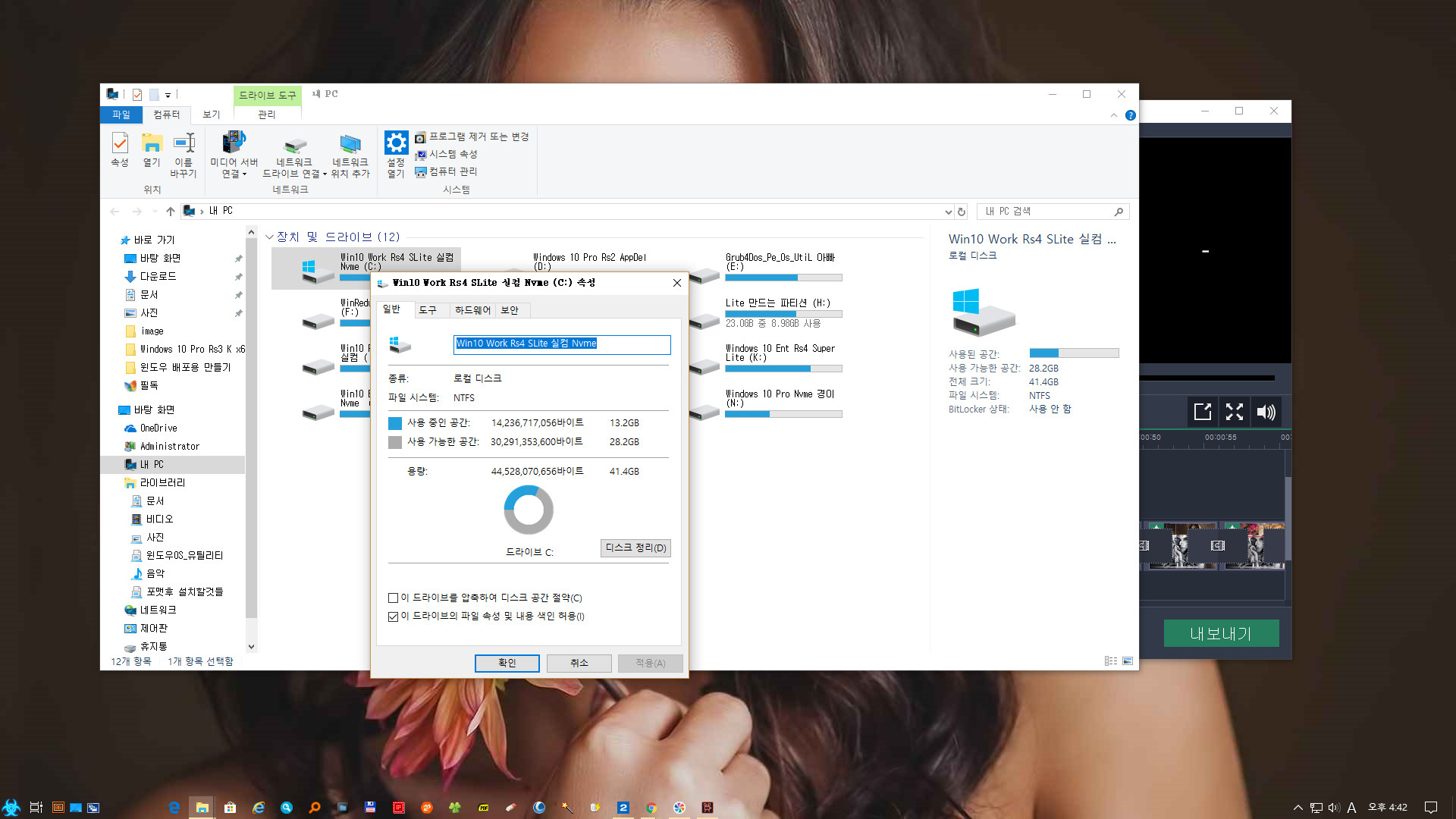Open Microsoft Edge from taskbar
Viewport: 1456px width, 819px height.
tap(174, 808)
